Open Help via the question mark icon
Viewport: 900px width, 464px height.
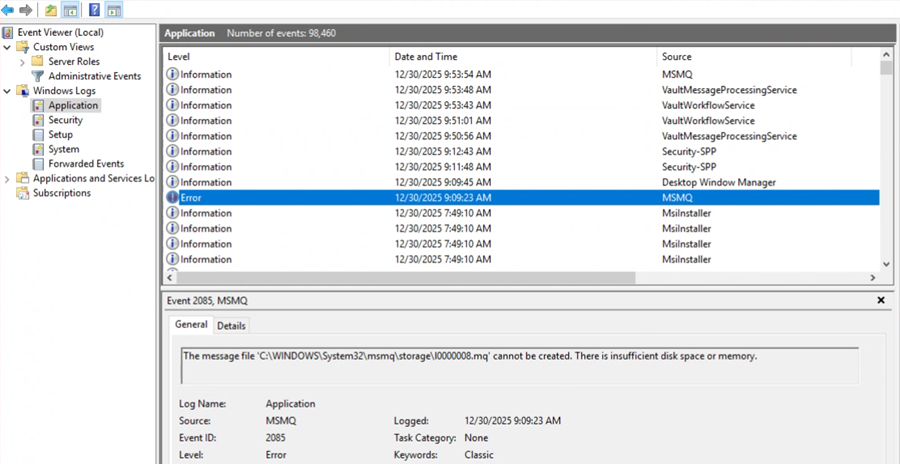pyautogui.click(x=95, y=10)
